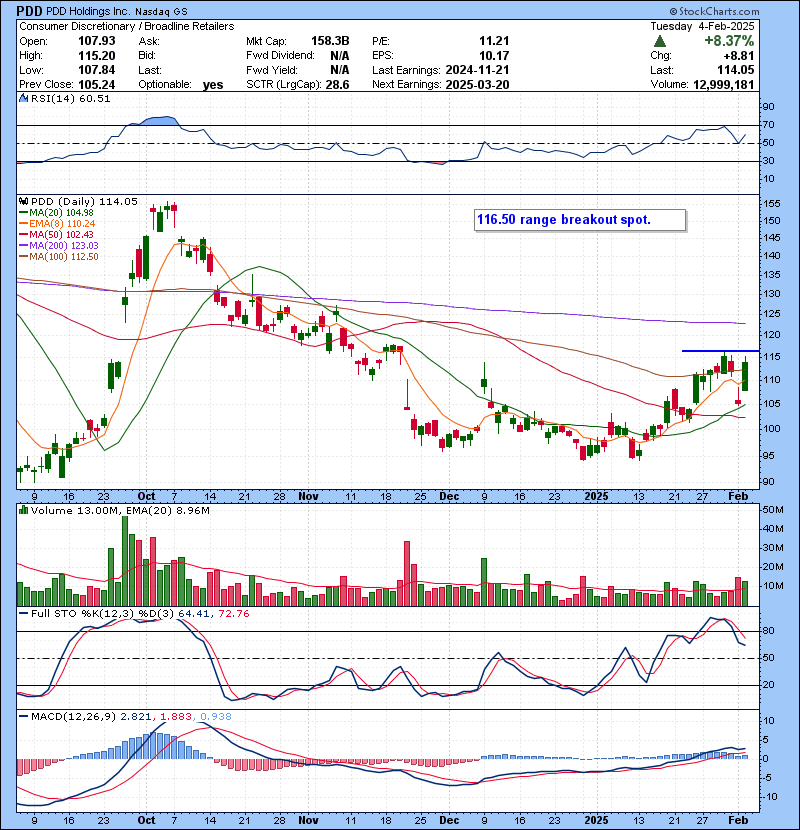
Task: Click the stochastic %D value 72.76
Action: (x=233, y=614)
